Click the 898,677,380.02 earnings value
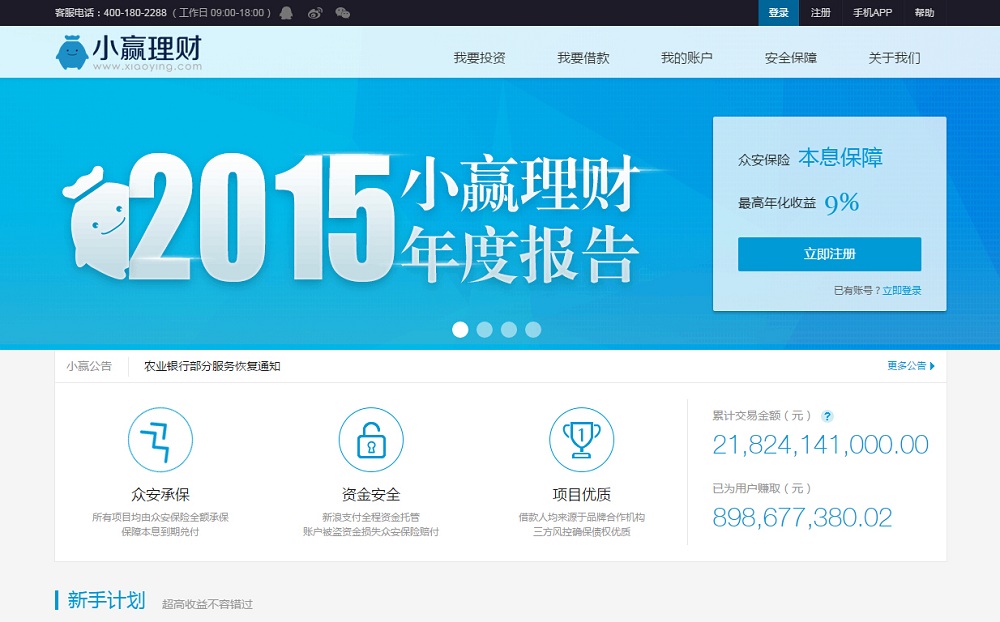Viewport: 1000px width, 622px height. tap(802, 517)
